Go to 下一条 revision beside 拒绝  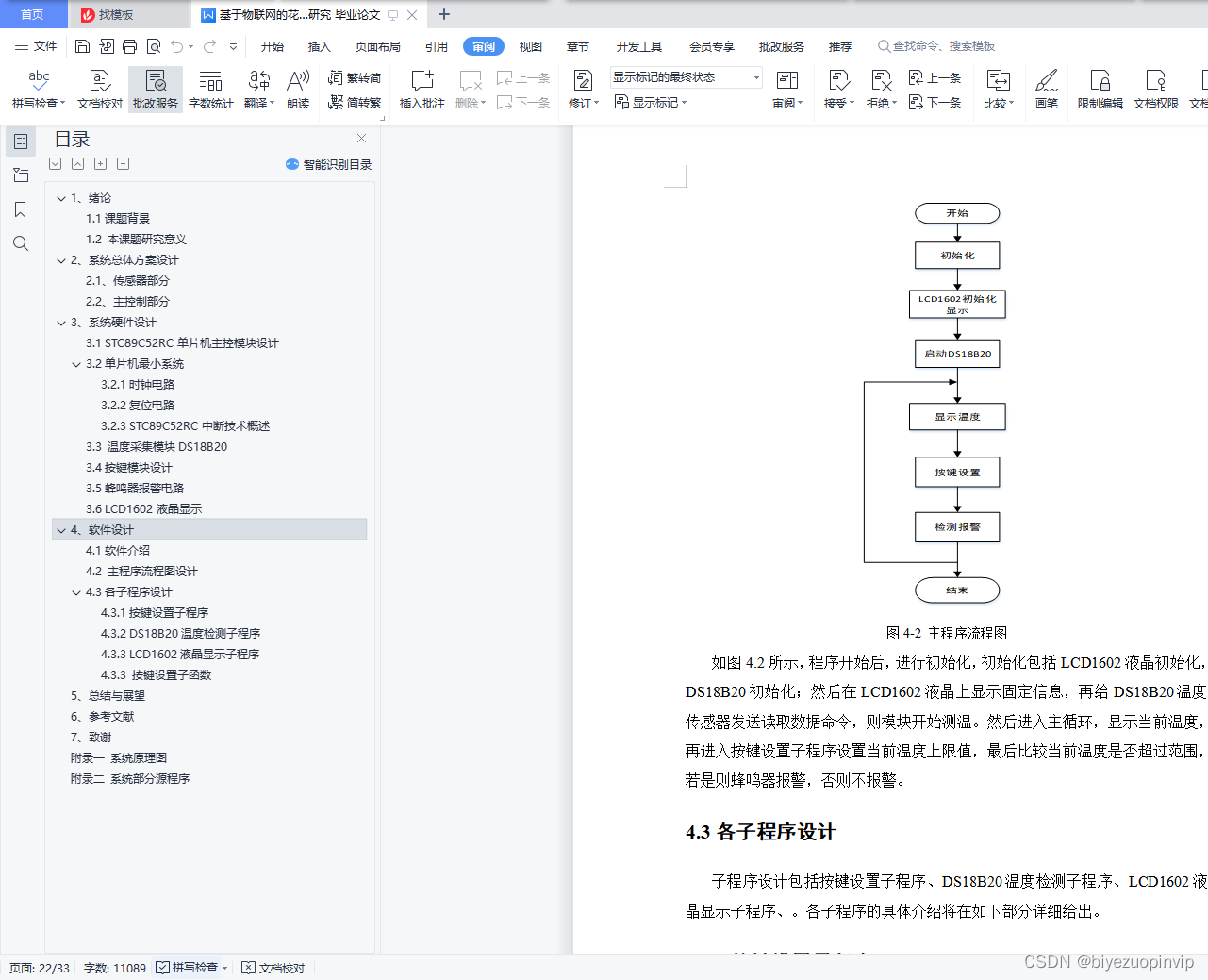[935, 102]
